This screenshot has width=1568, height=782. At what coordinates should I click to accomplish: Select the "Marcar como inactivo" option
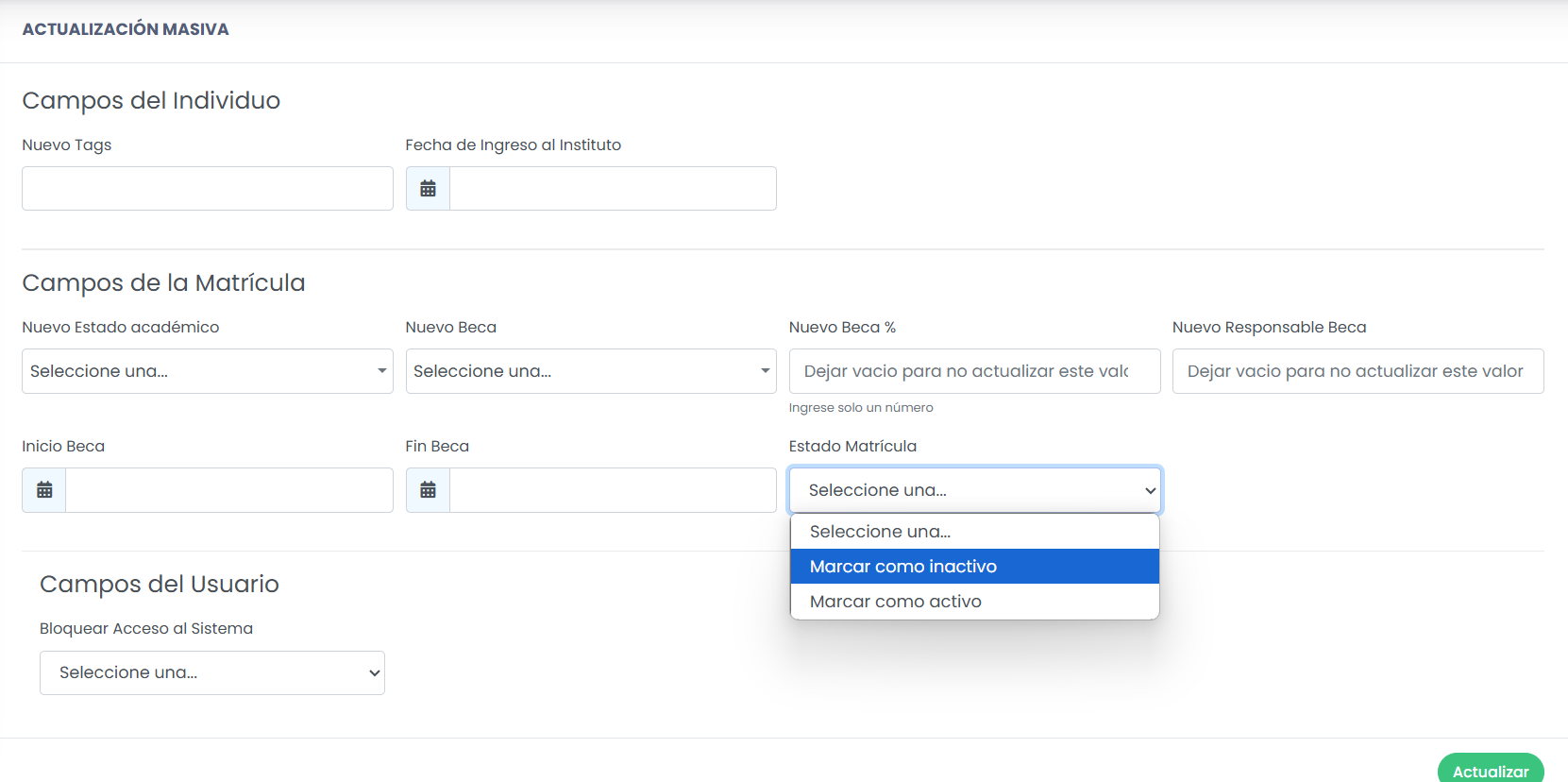(974, 567)
